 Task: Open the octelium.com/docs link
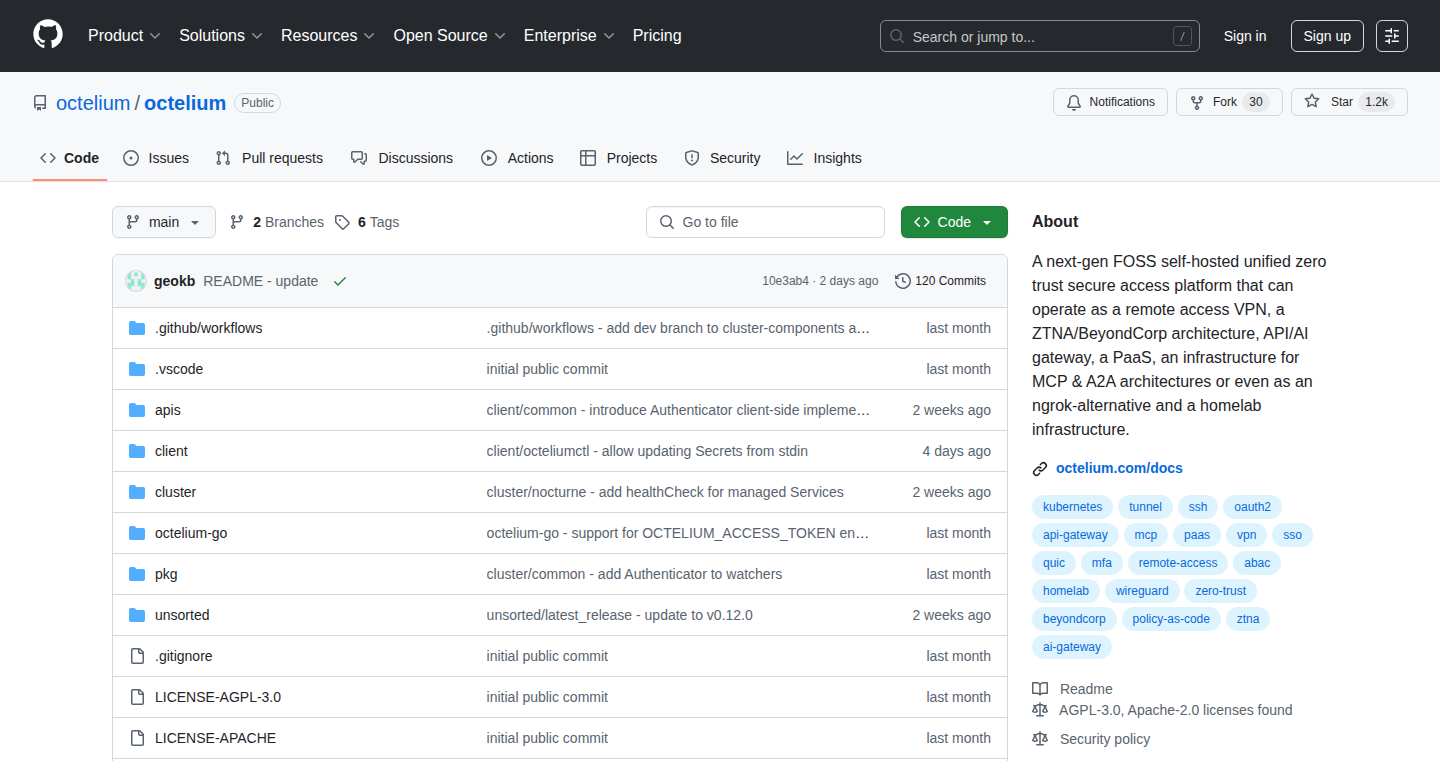1119,468
